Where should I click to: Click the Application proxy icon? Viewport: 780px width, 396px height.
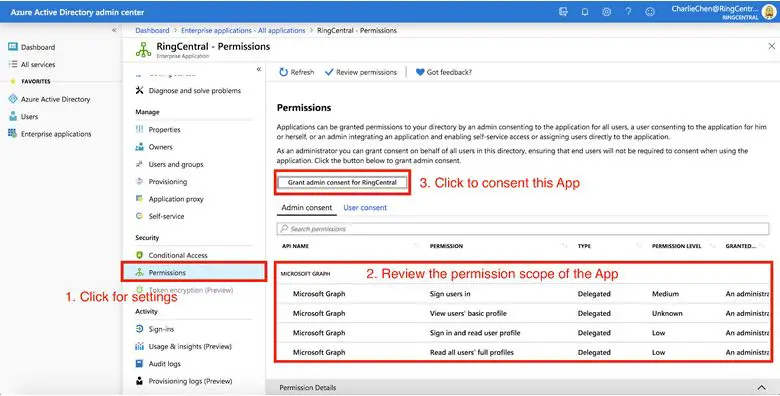point(139,198)
